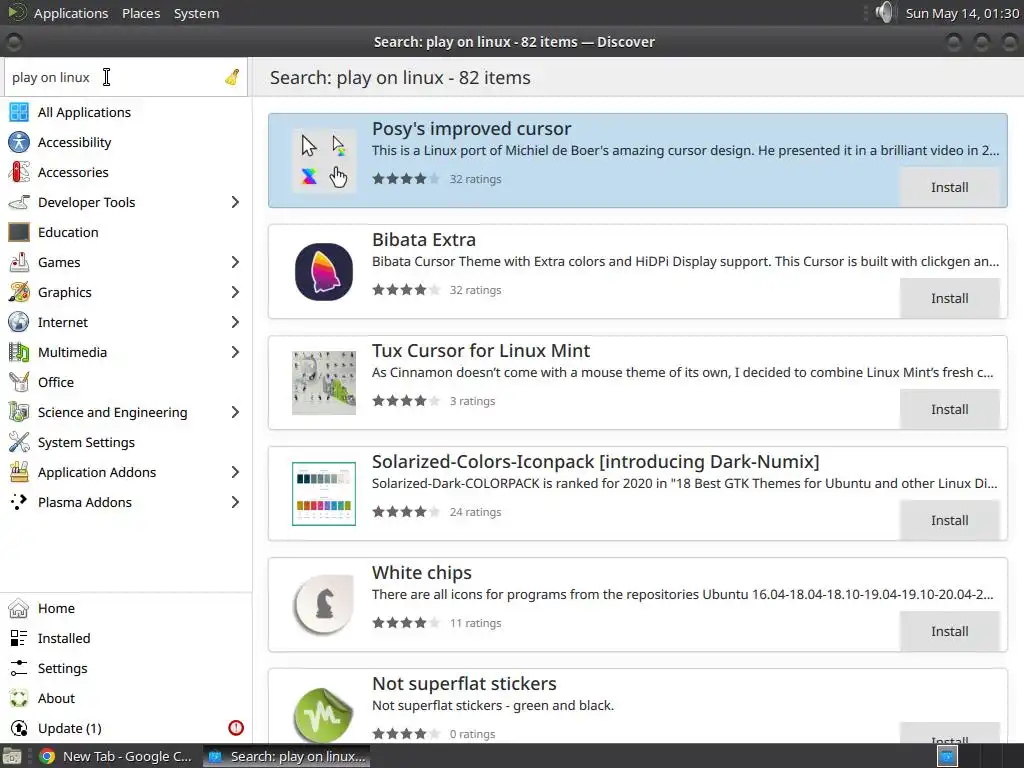Open the Applications menu in top panel
Image resolution: width=1024 pixels, height=768 pixels.
[x=71, y=13]
